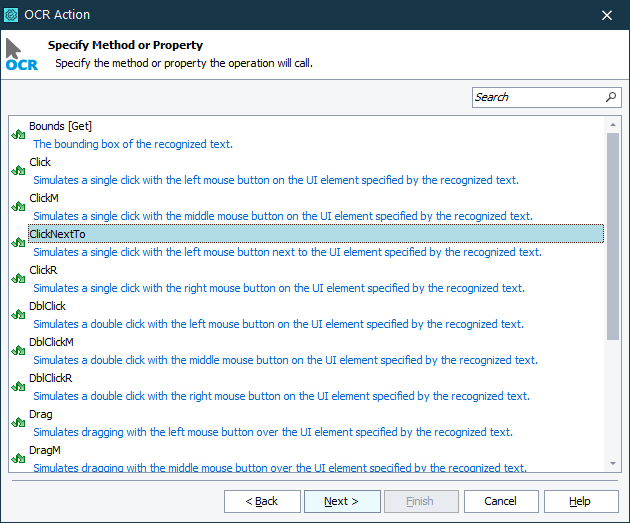The height and width of the screenshot is (523, 630).
Task: Click the icon beside the ClickR method
Action: pos(18,278)
